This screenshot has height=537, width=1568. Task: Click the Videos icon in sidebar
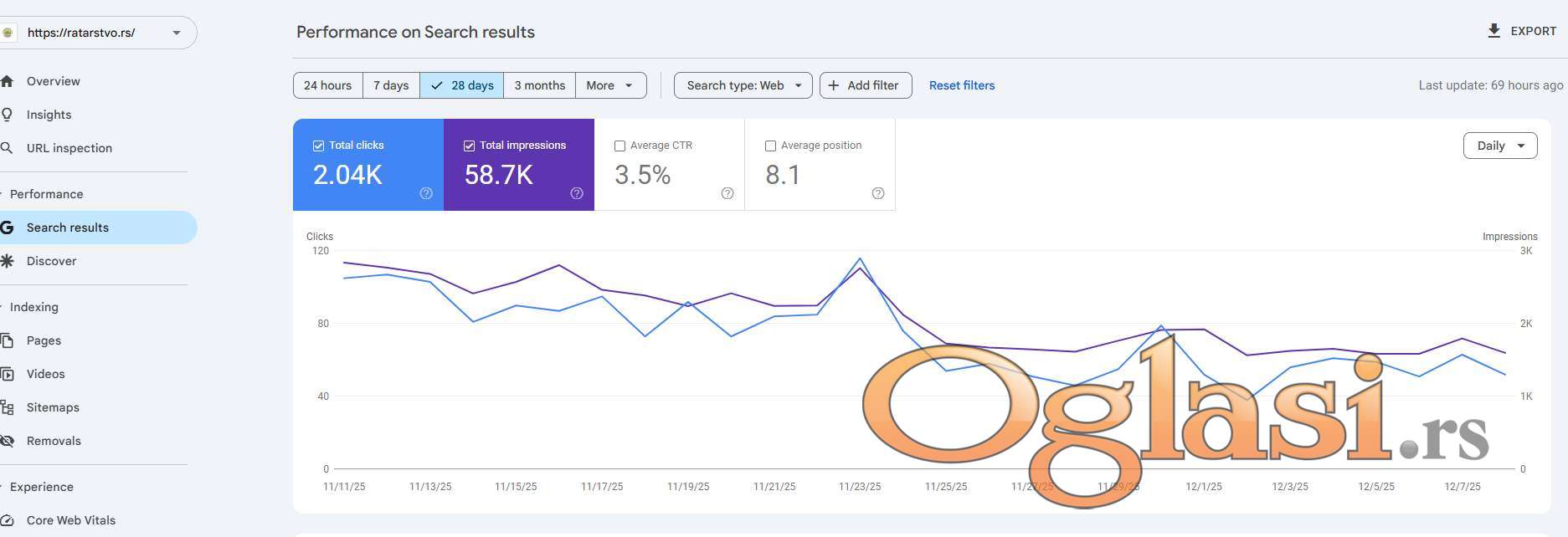(x=8, y=374)
